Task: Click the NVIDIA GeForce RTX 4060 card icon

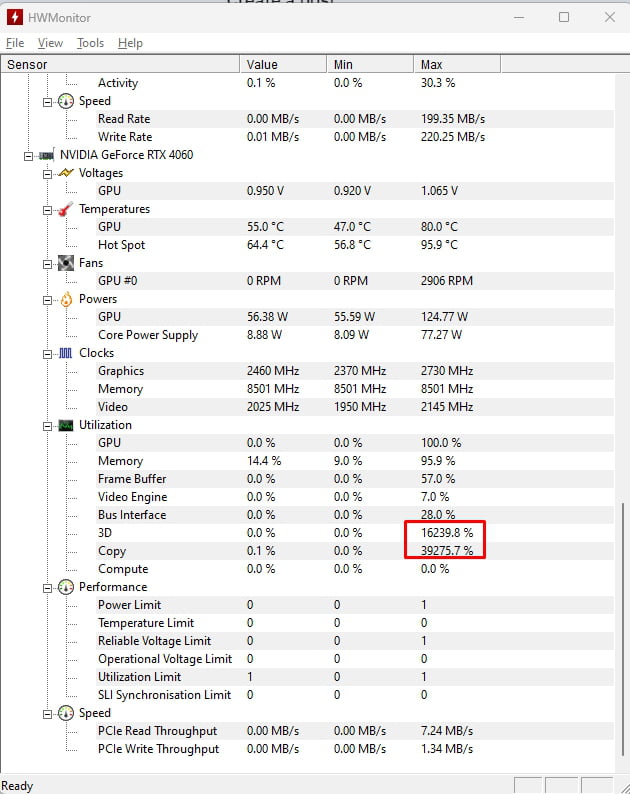Action: pyautogui.click(x=46, y=155)
